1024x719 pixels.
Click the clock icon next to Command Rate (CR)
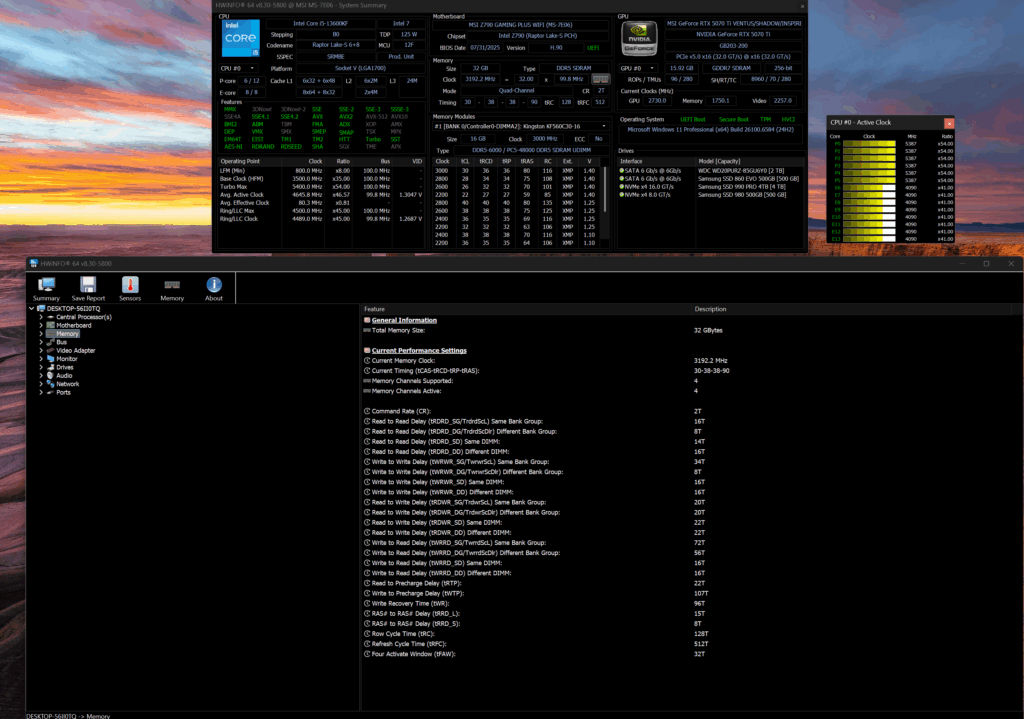[367, 411]
